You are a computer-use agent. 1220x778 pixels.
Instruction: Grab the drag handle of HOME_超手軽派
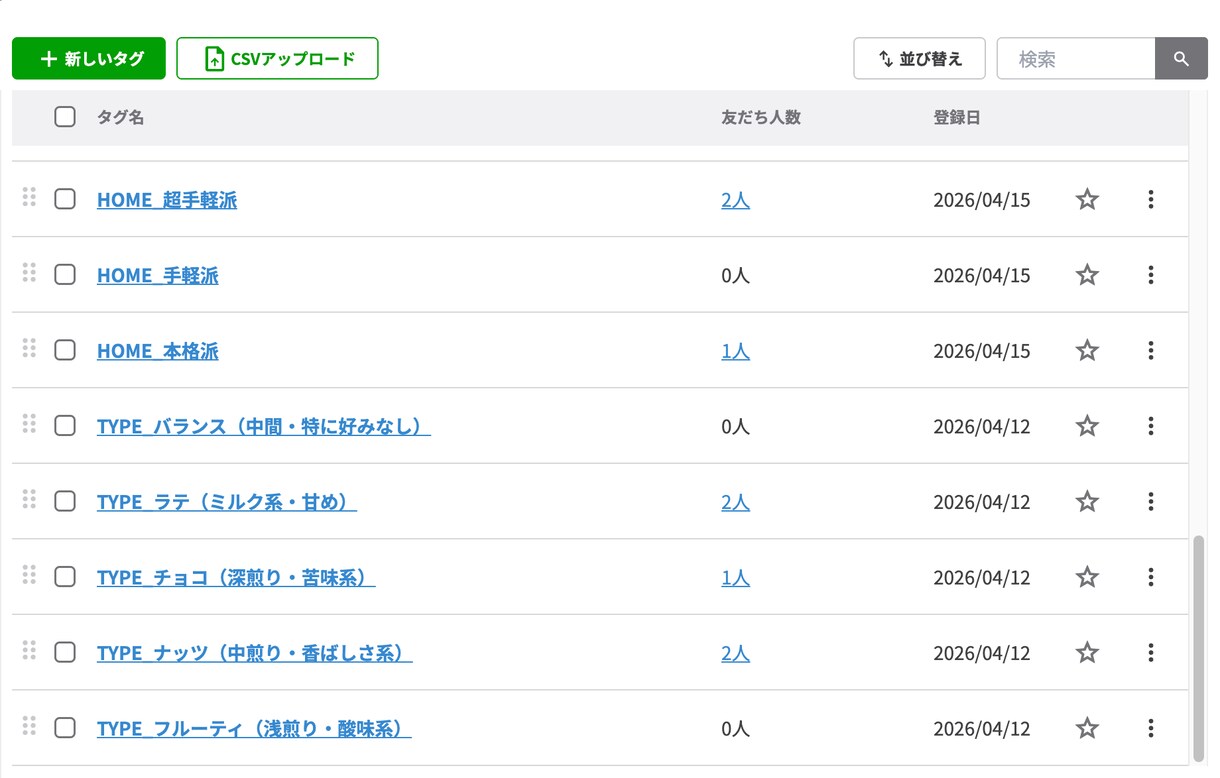point(29,196)
